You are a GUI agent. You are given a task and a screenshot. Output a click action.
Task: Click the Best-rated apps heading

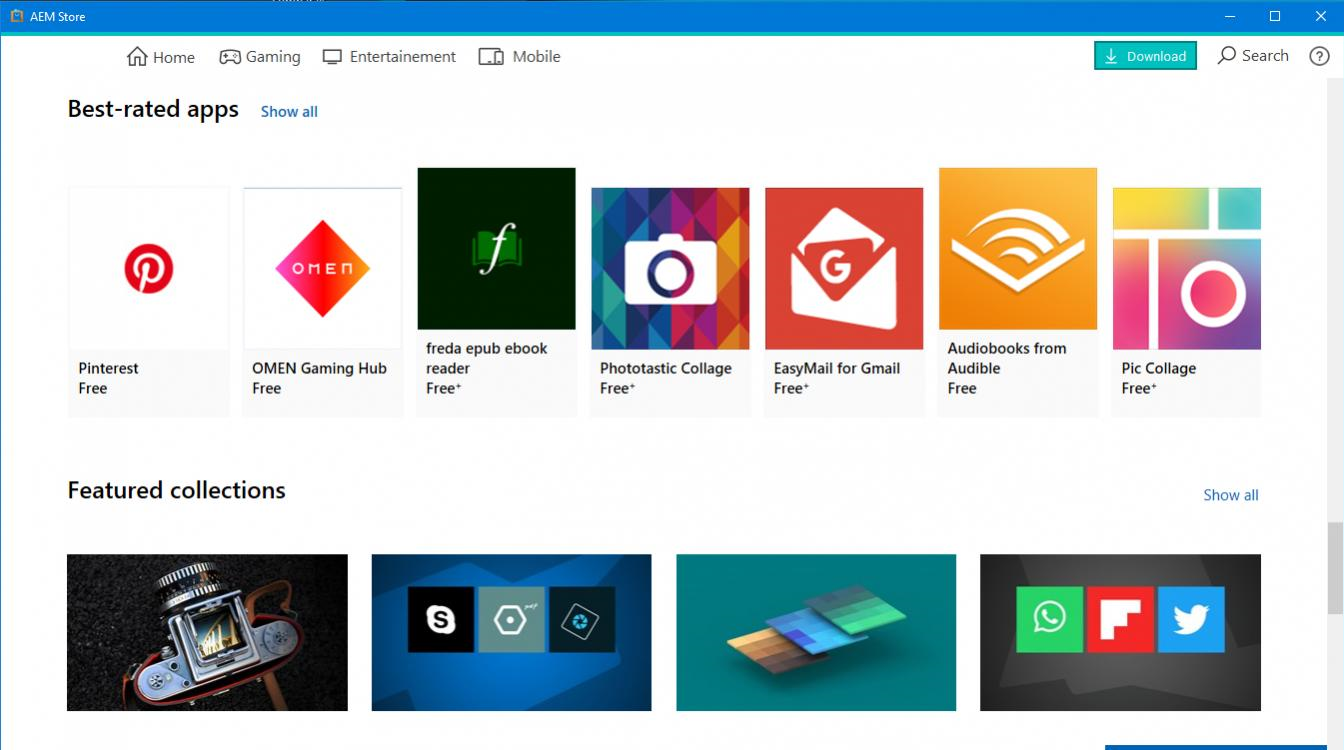click(x=153, y=109)
